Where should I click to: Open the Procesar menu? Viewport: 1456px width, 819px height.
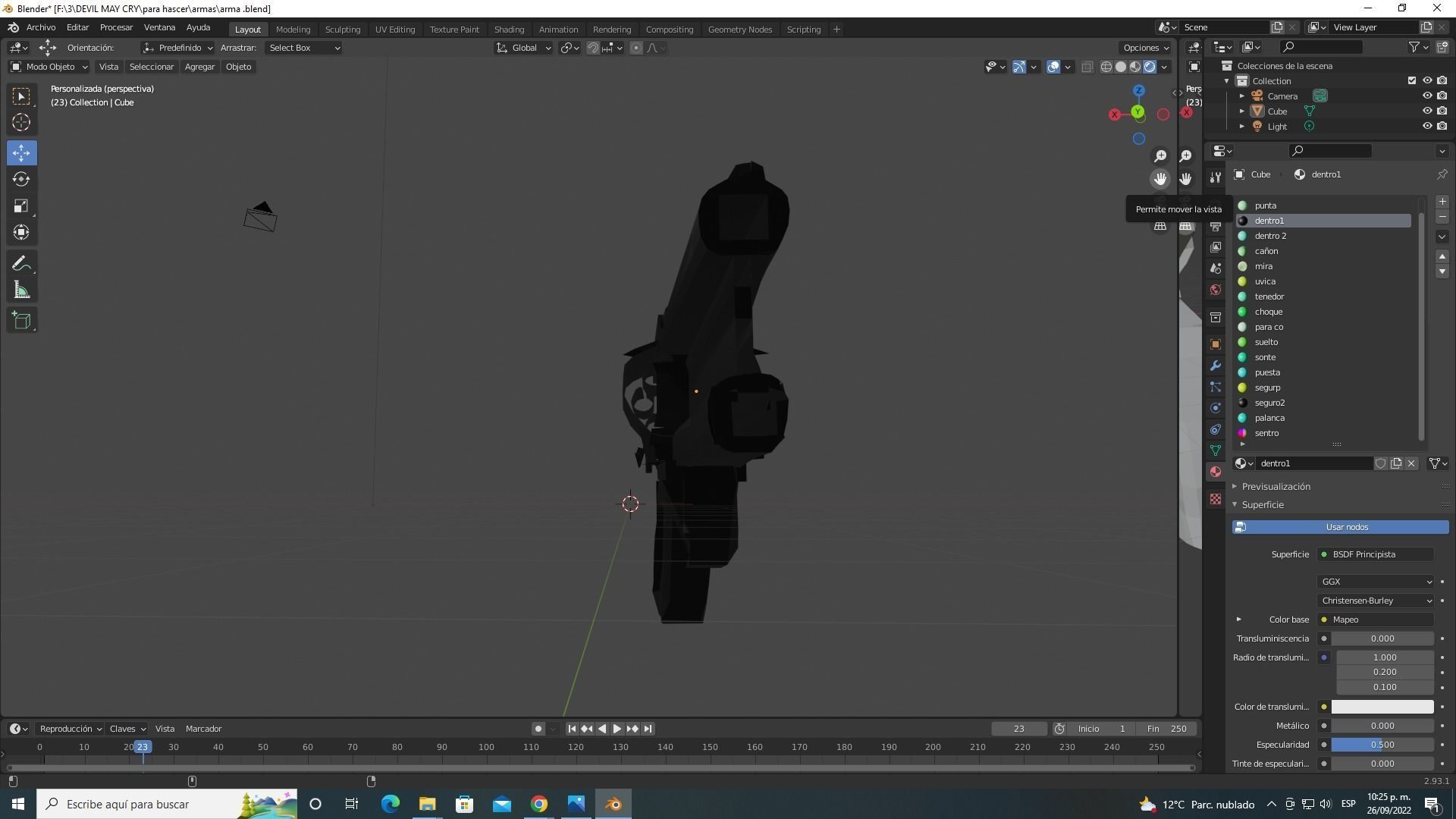[x=116, y=27]
